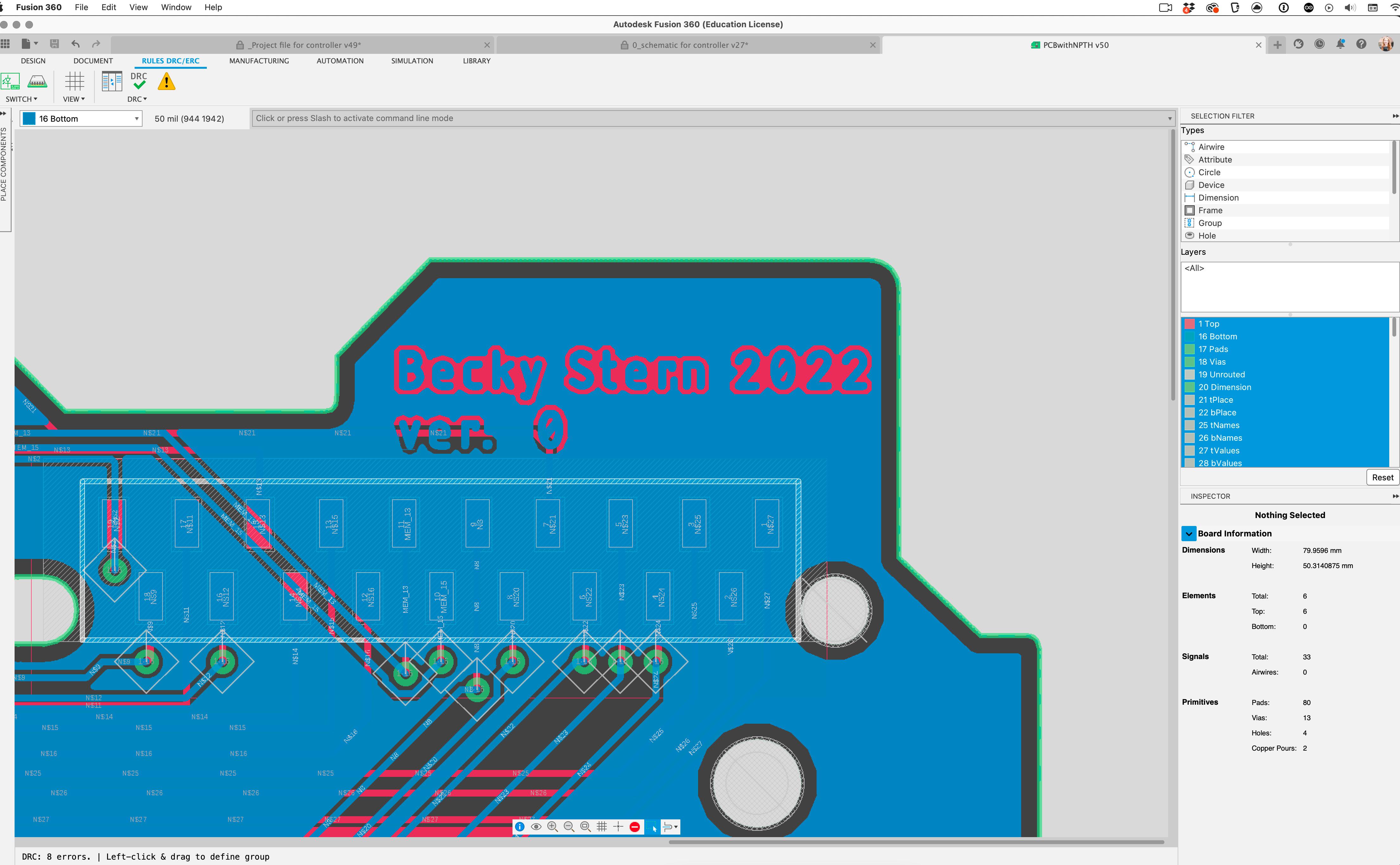Screen dimensions: 1400x865
Task: Open the Window menu
Action: pyautogui.click(x=175, y=7)
